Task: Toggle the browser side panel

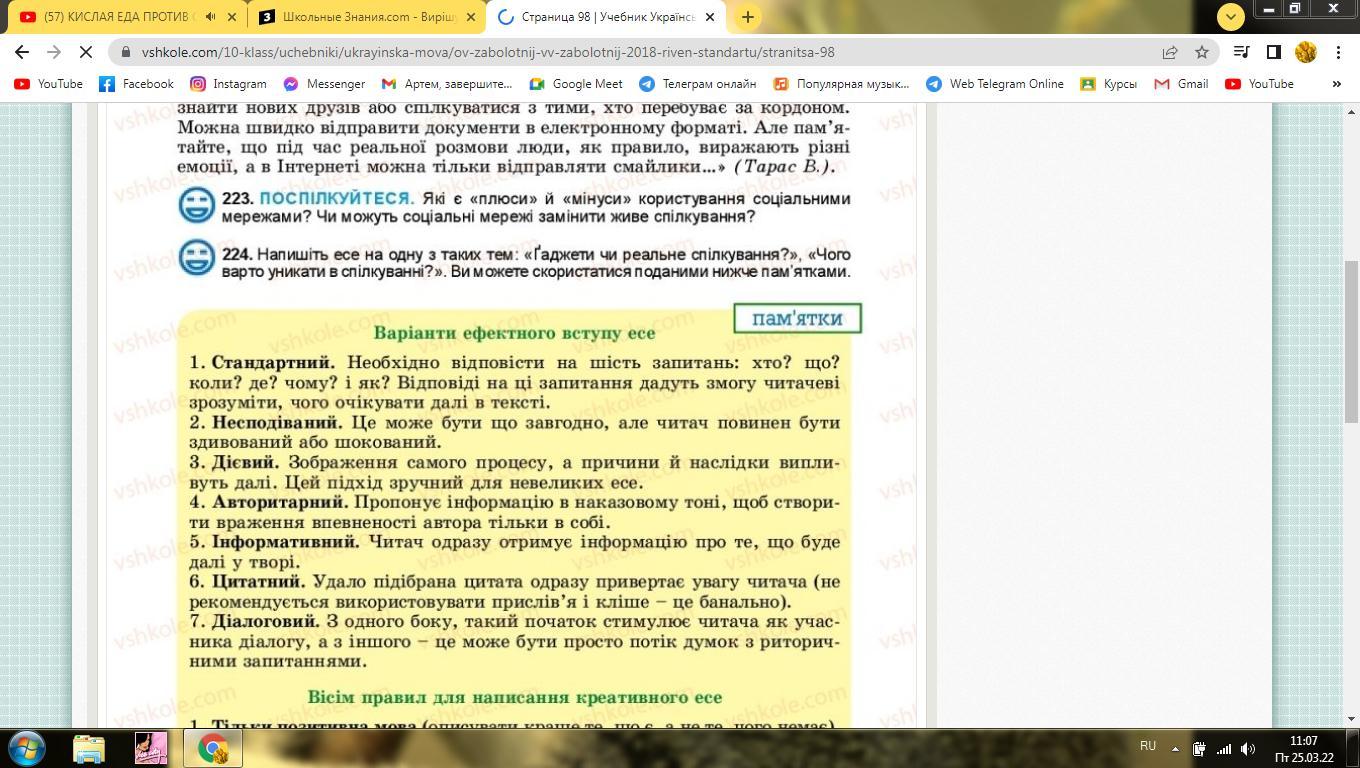Action: click(1273, 52)
